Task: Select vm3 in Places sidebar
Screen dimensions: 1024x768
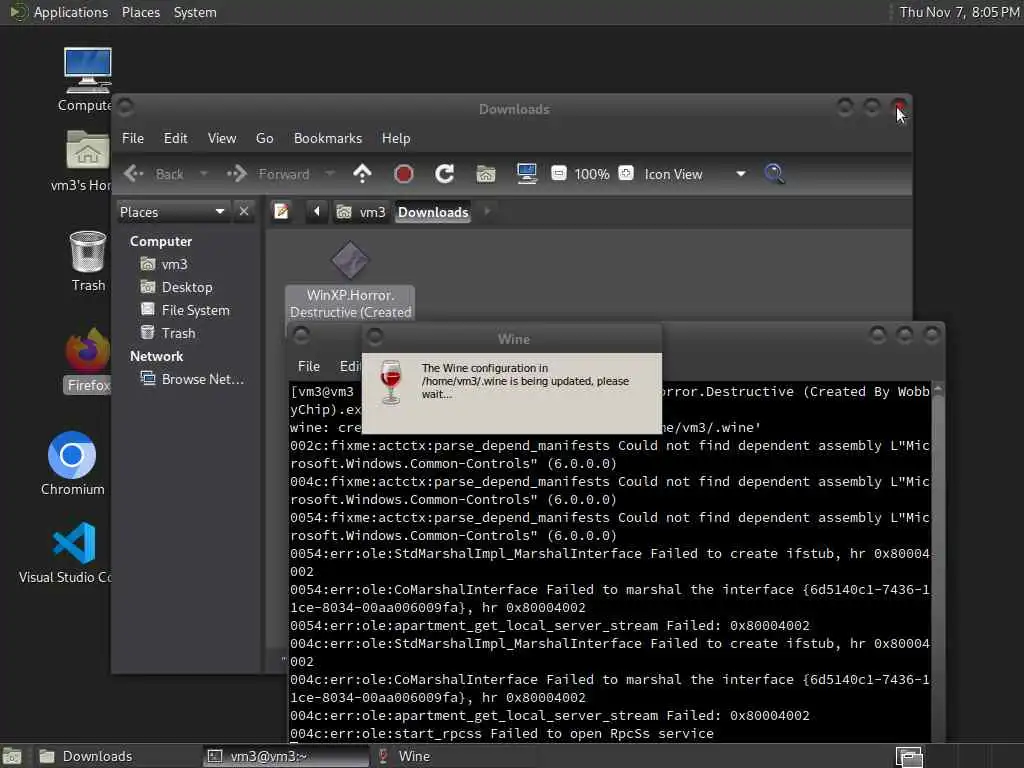Action: coord(164,264)
